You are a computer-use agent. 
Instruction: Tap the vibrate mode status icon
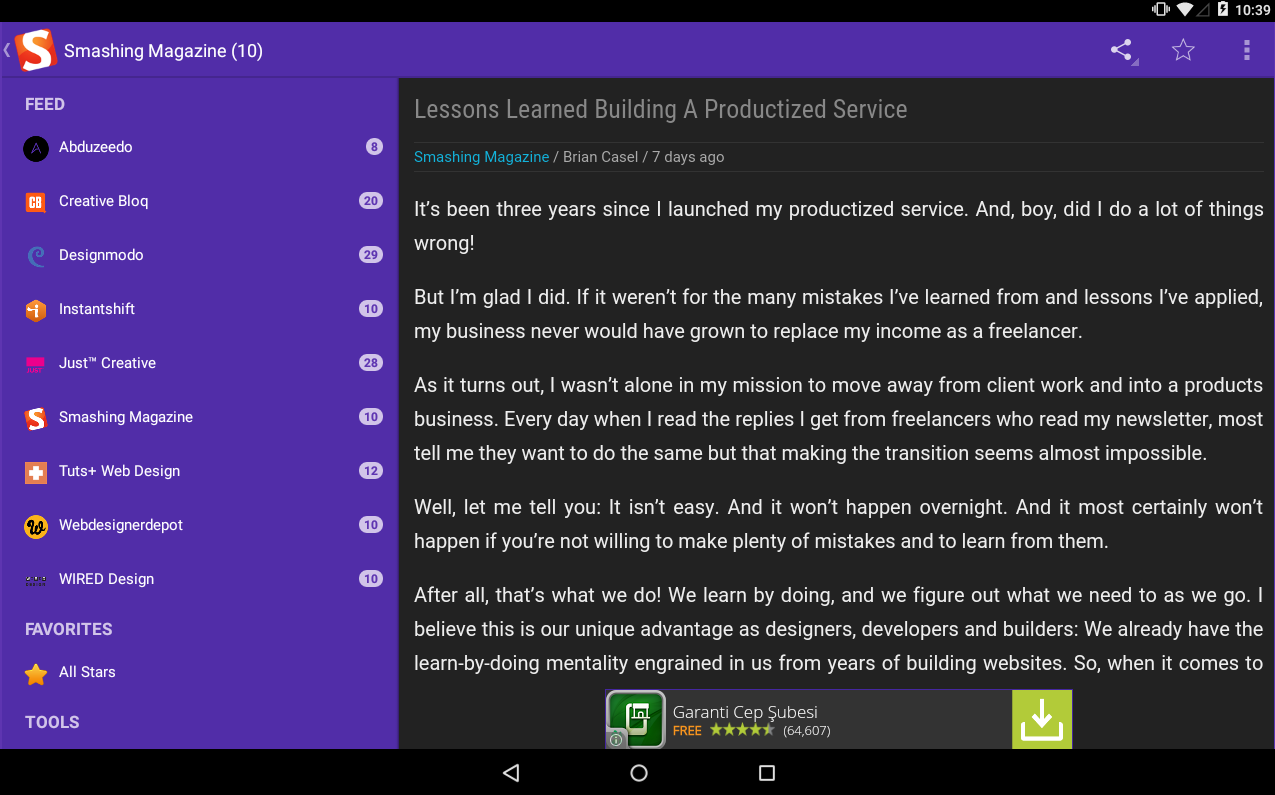pyautogui.click(x=1160, y=10)
